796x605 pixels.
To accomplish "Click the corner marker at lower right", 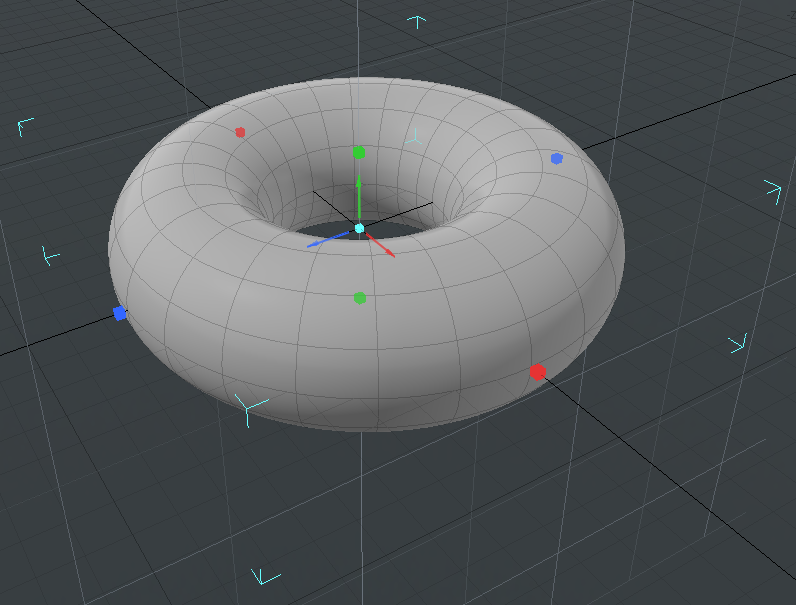I will coord(738,344).
